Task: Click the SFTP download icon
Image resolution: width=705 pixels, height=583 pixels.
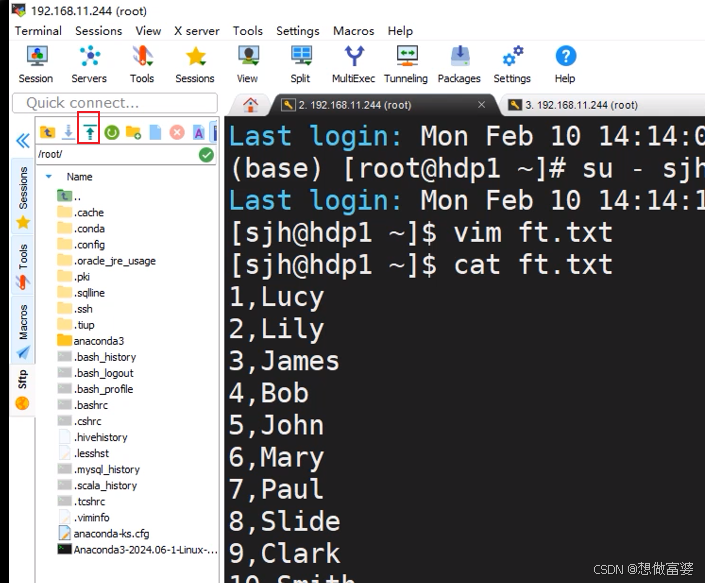Action: (x=68, y=132)
